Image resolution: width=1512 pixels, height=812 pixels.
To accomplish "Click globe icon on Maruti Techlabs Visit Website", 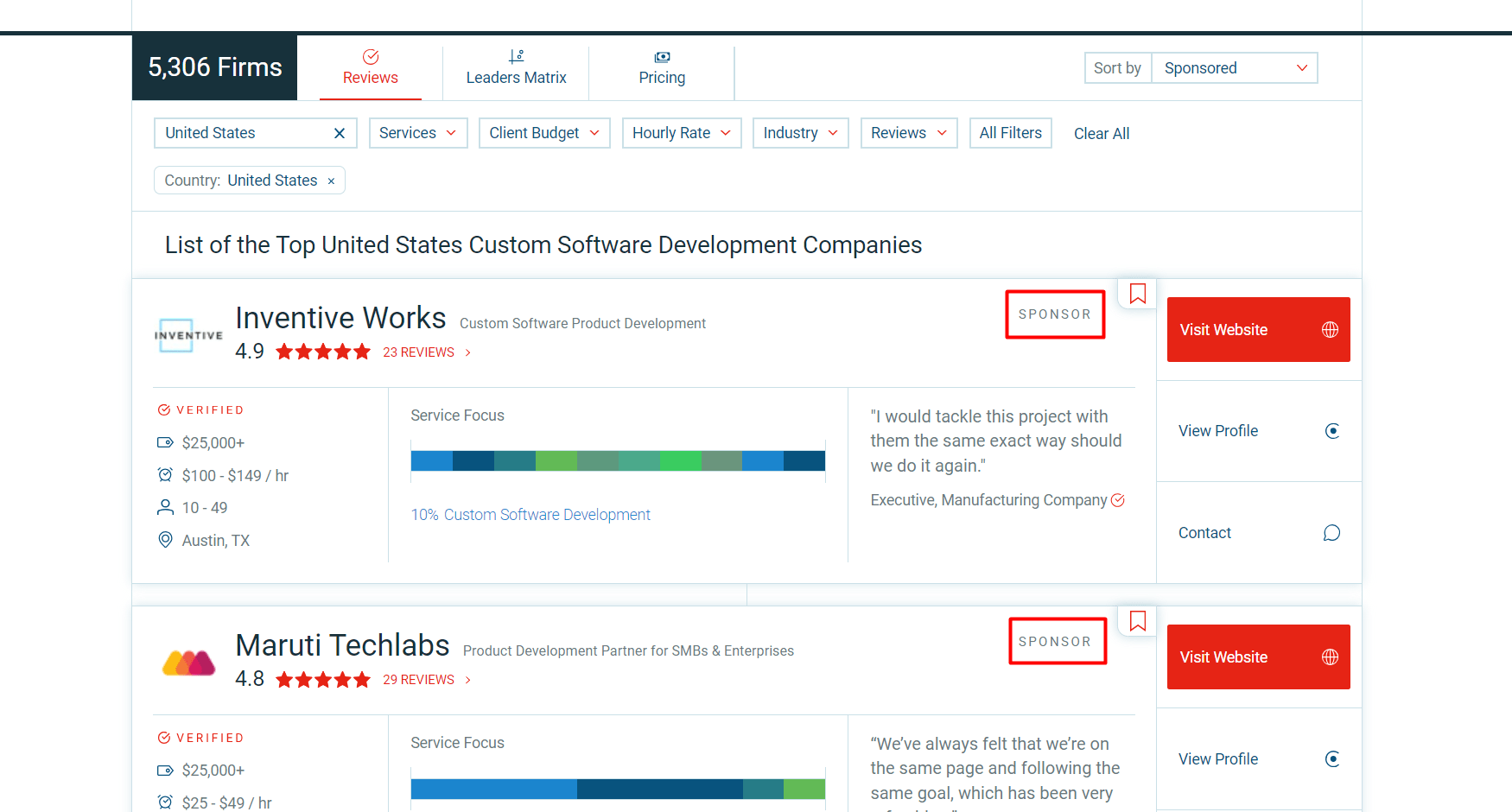I will (1331, 657).
